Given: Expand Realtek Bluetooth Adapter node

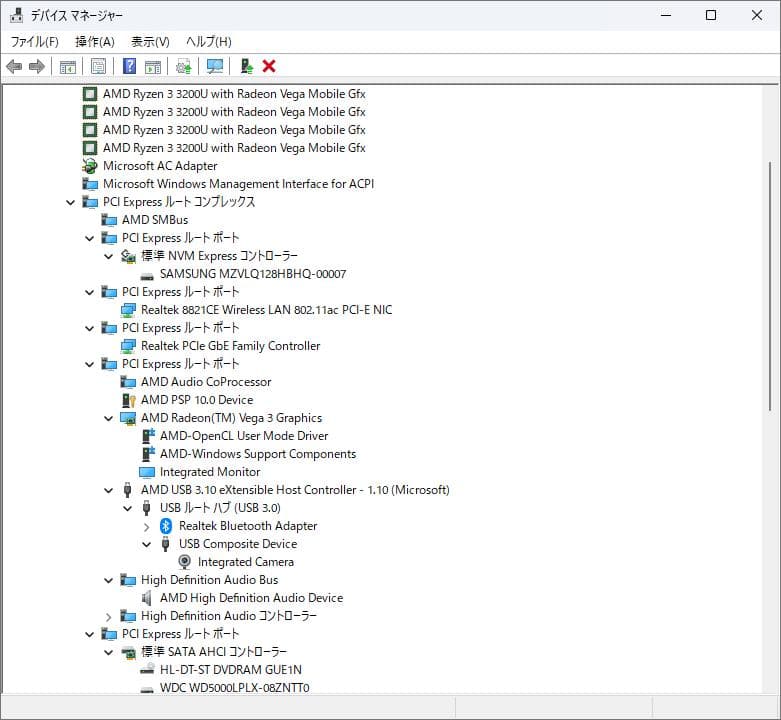Looking at the screenshot, I should click(146, 526).
